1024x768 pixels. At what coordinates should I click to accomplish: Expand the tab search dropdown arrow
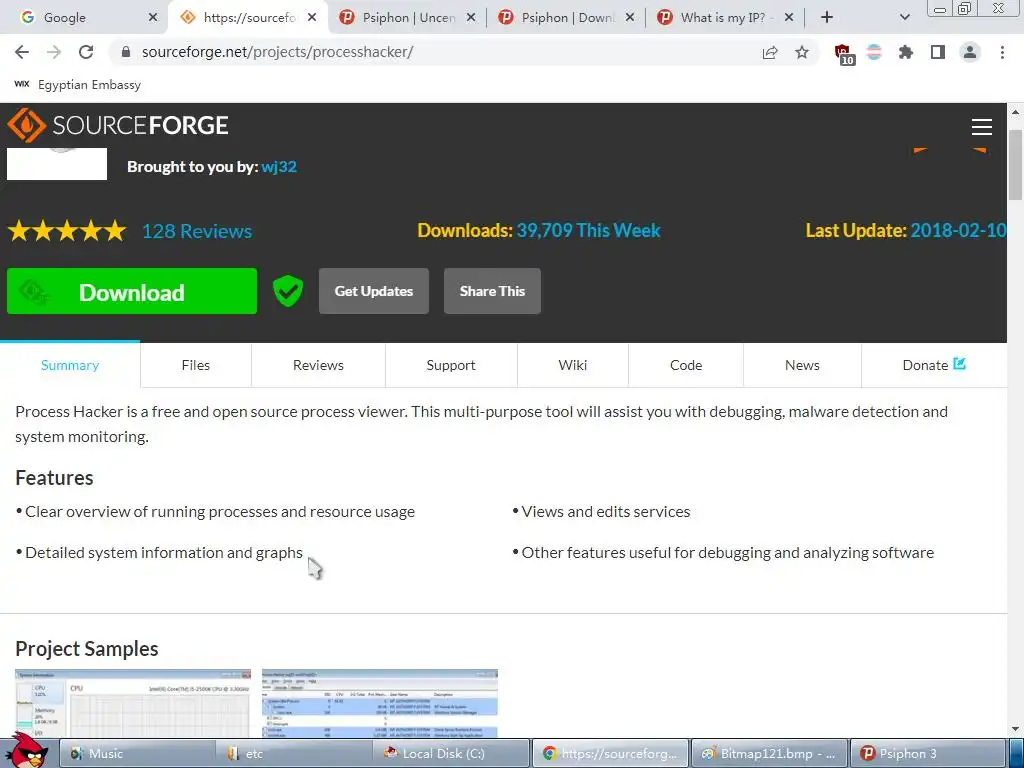point(904,18)
